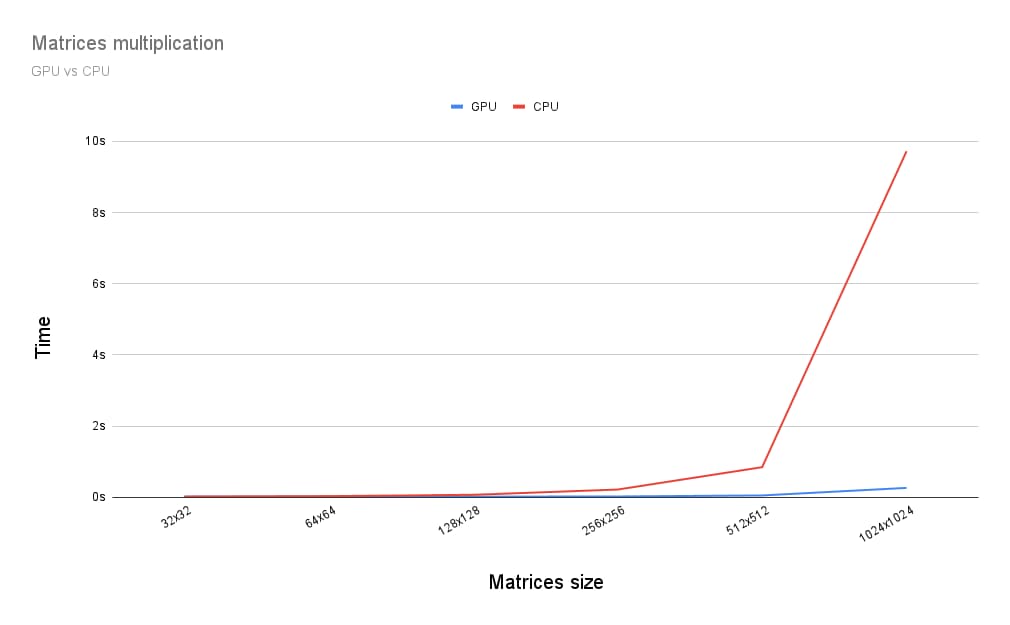Click the blue GPU legend color marker
This screenshot has width=1010, height=625.
point(457,107)
